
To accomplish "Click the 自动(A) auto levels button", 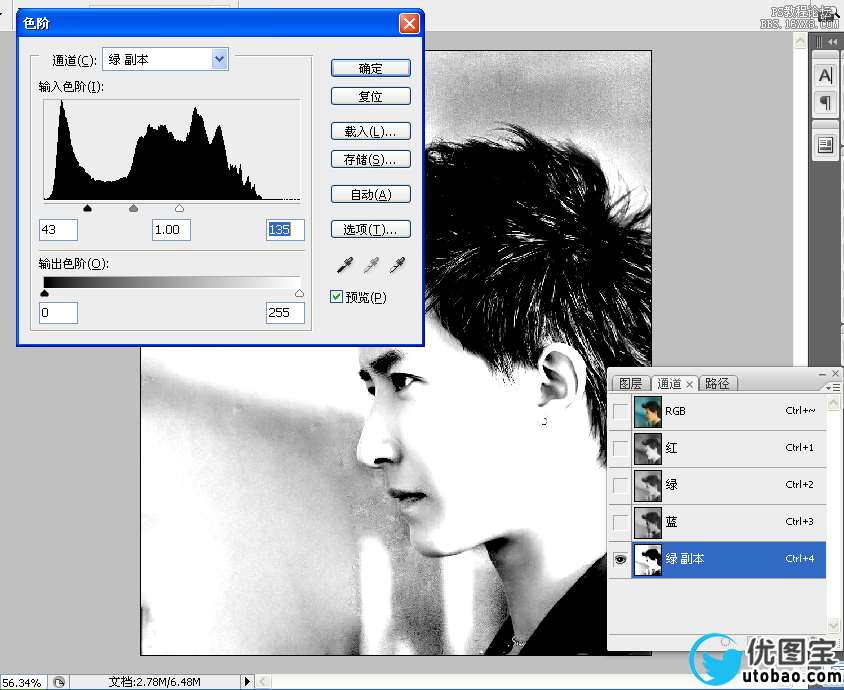I will tap(370, 195).
